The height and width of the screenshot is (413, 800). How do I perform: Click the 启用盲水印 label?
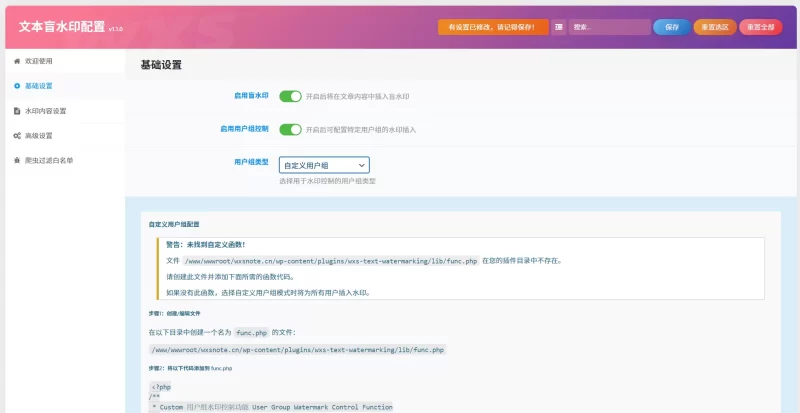pyautogui.click(x=251, y=95)
